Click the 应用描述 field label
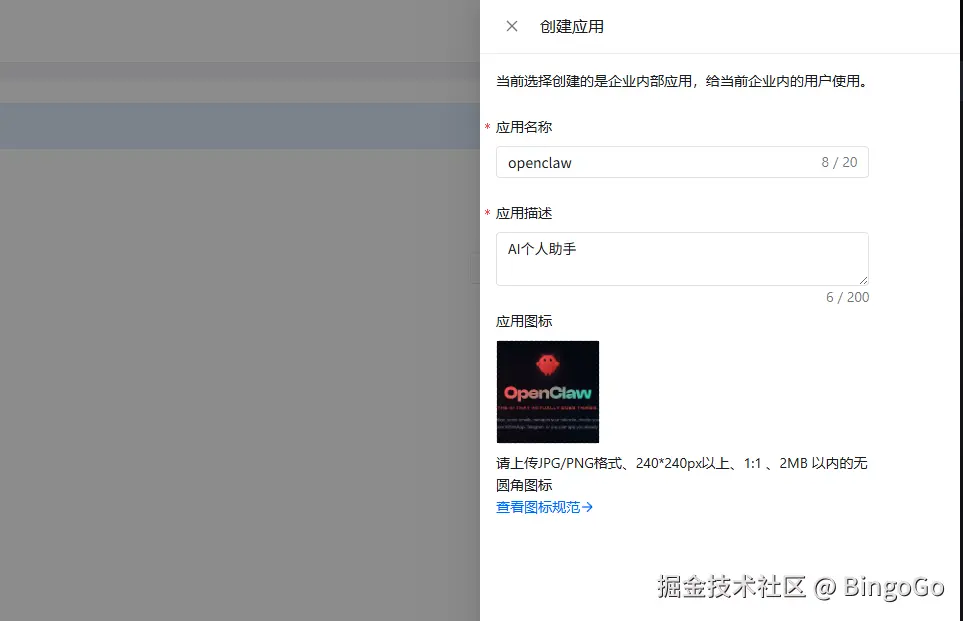Screen dimensions: 963x621 click(x=521, y=213)
